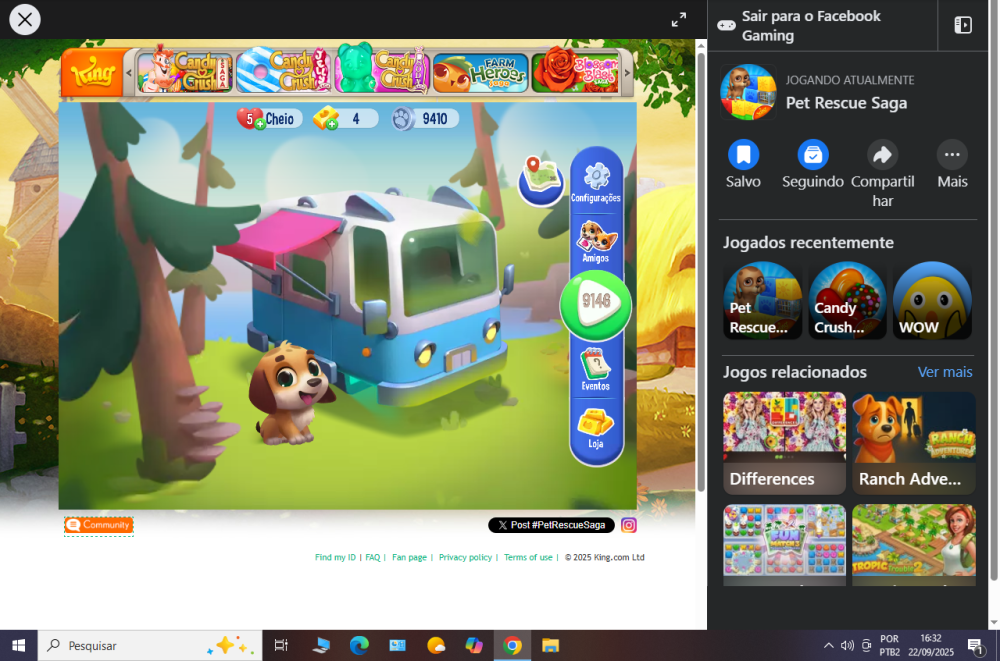Open the Fan page link
The height and width of the screenshot is (661, 1000).
pos(409,557)
